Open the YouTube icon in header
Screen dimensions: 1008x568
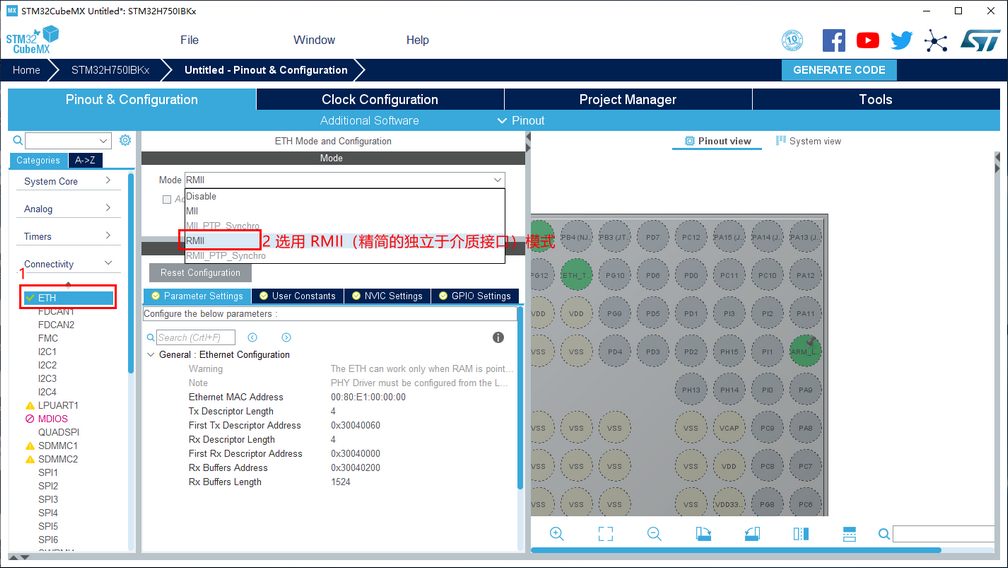(868, 40)
